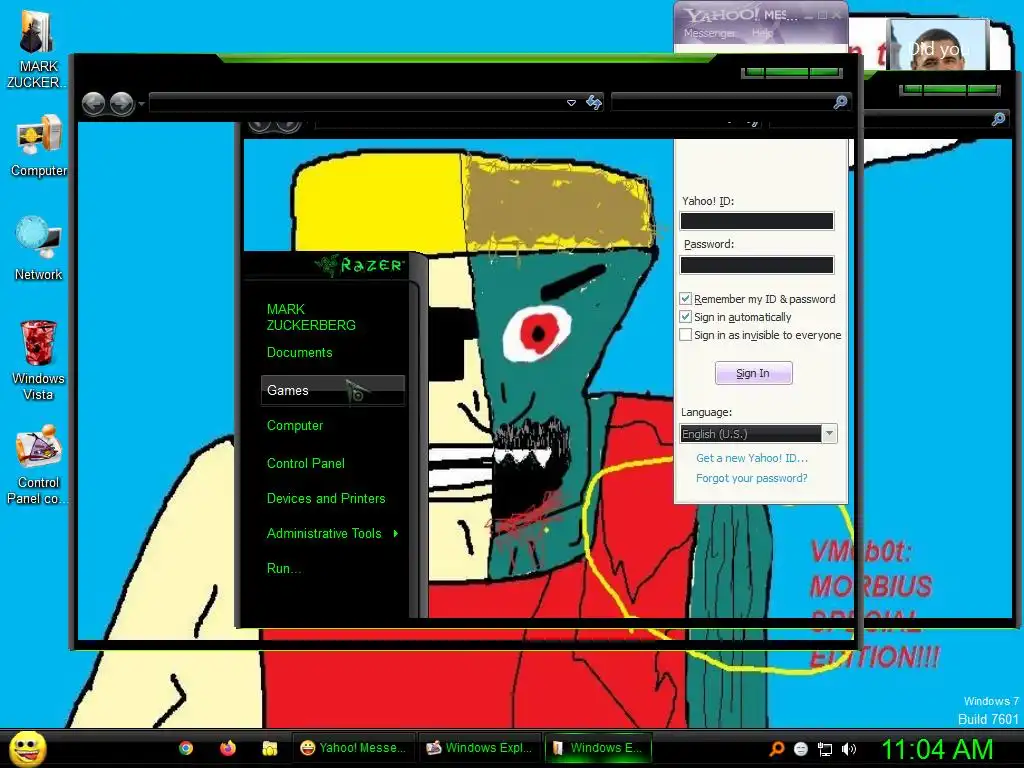Screen dimensions: 1024x768
Task: Click search magnifier in rear Explorer window
Action: pyautogui.click(x=998, y=119)
